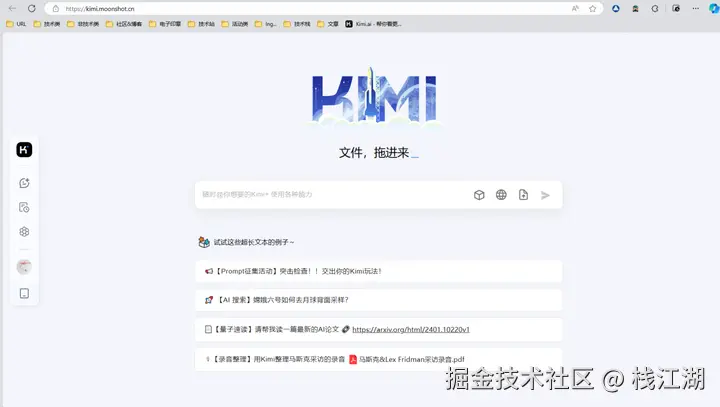Open the browser three-dot settings menu
Screen dimensions: 720x407
click(x=696, y=8)
